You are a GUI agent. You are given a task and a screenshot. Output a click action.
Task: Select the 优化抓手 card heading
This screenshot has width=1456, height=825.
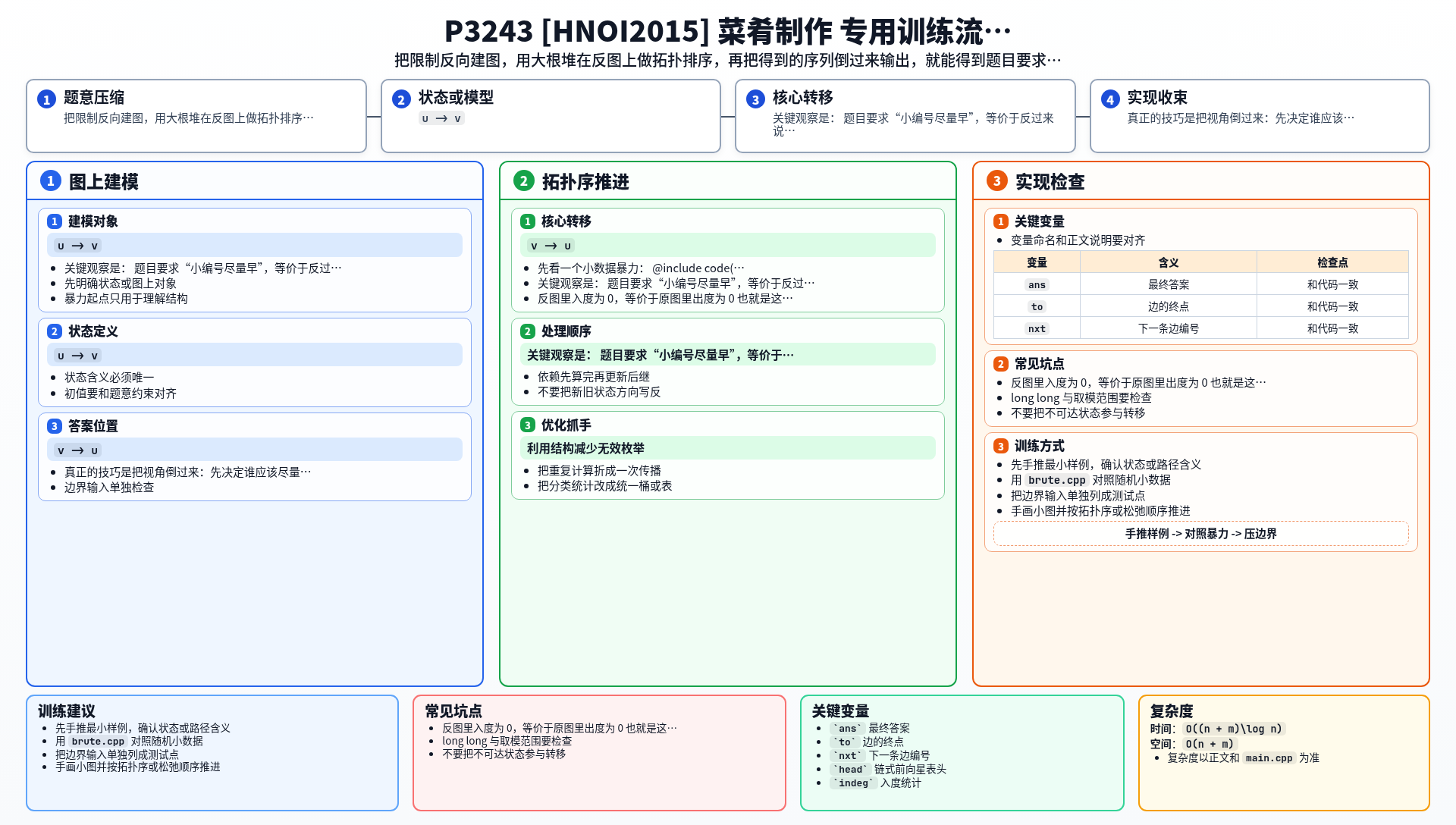click(x=566, y=425)
